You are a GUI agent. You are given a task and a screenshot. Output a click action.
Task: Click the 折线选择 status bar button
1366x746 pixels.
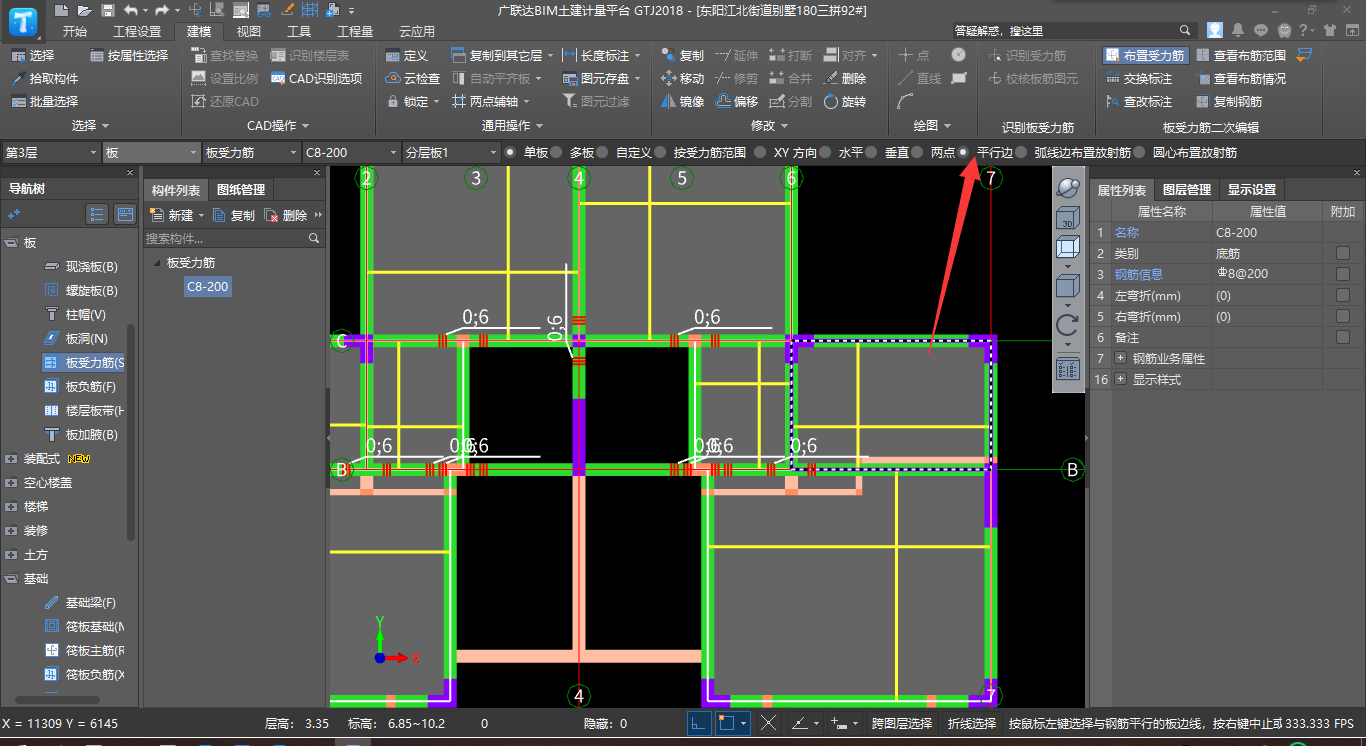click(972, 723)
